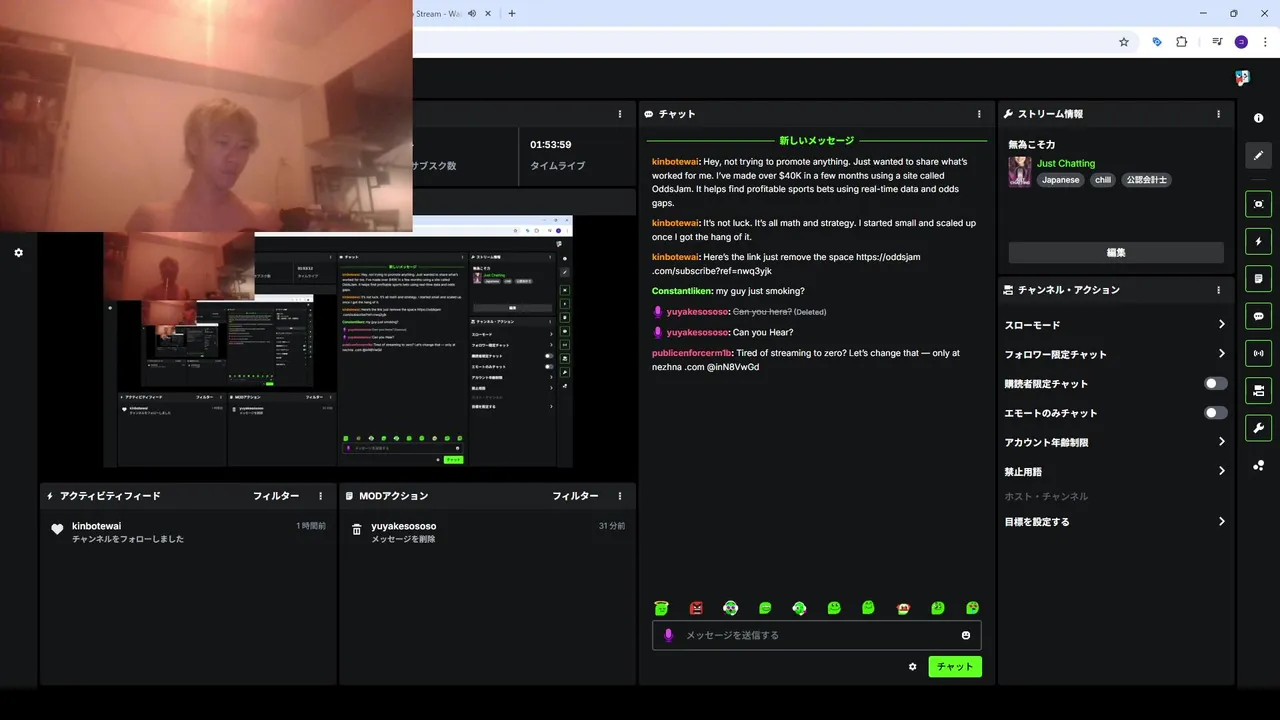Expand the follower-only chat option (フォロワー限定チャット)

[1115, 354]
